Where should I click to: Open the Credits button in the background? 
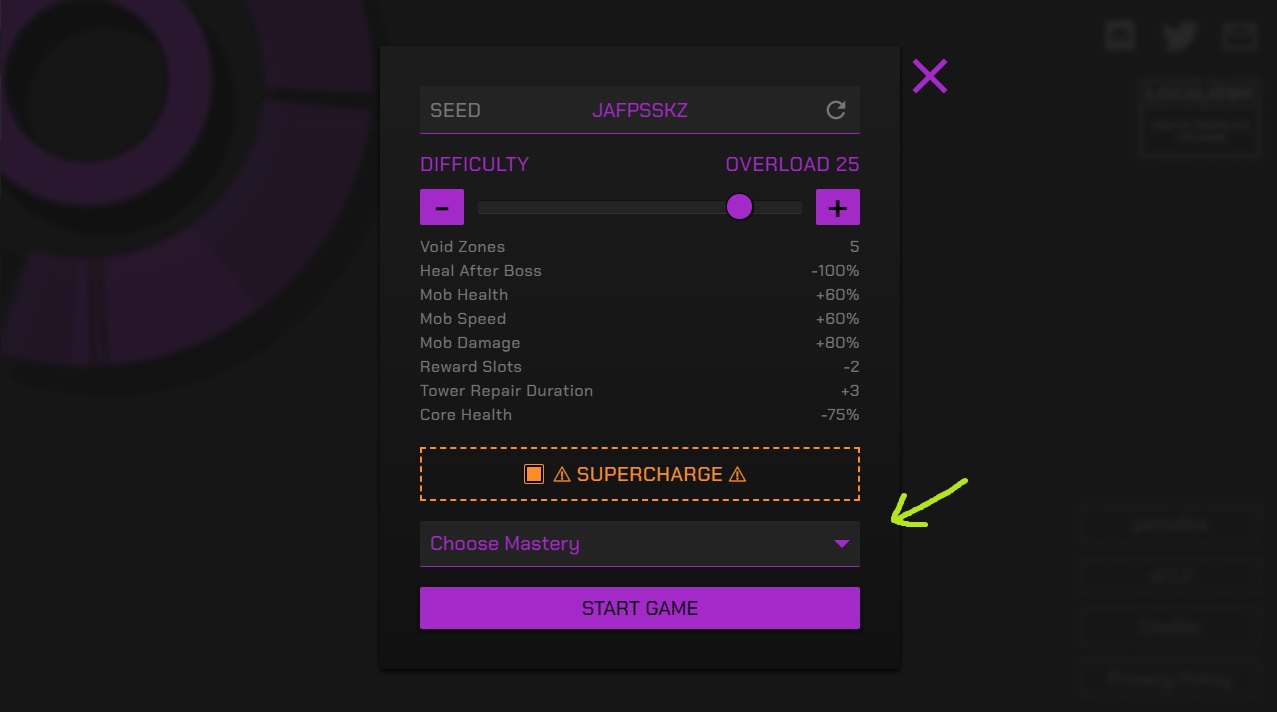point(1169,628)
